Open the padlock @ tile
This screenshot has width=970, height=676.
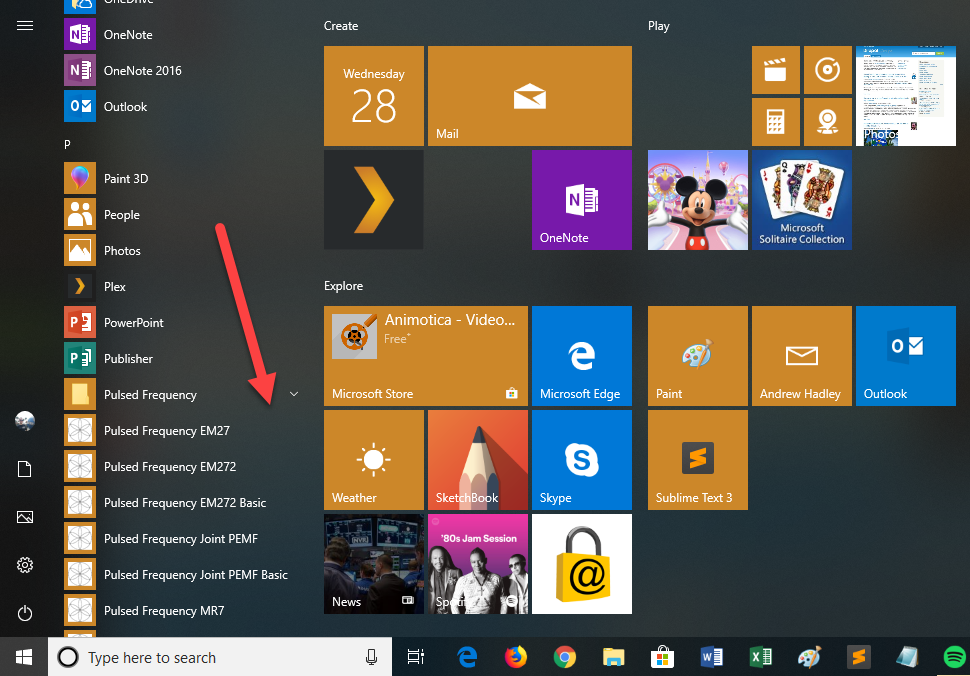pyautogui.click(x=582, y=563)
